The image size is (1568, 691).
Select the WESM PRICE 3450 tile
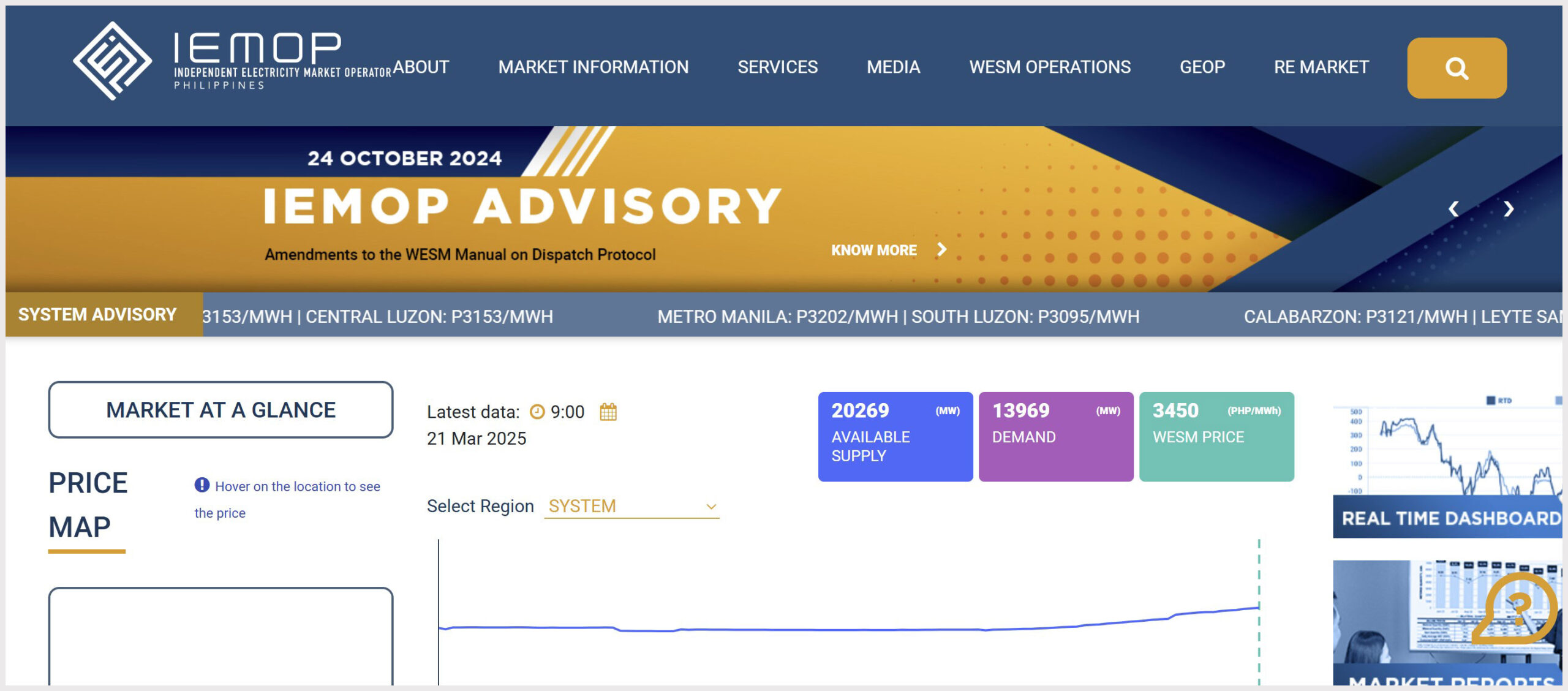tap(1216, 437)
